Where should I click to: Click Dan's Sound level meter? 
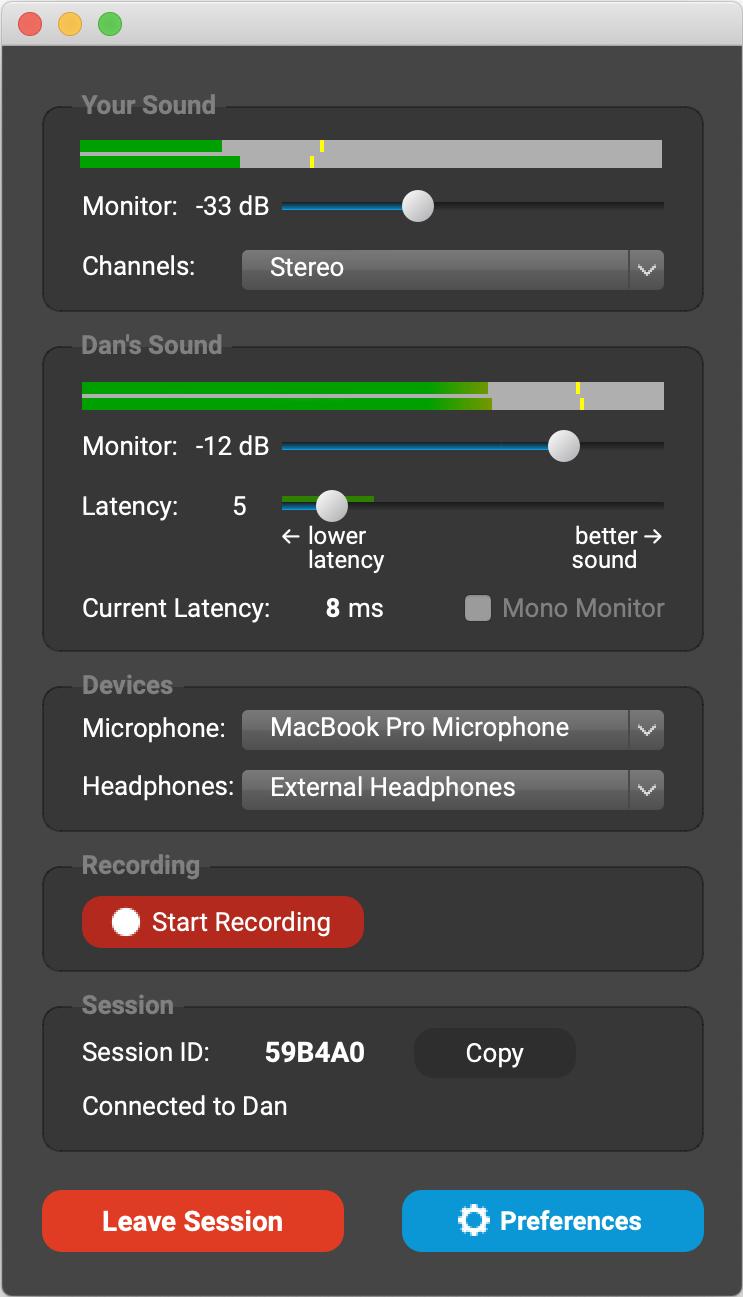[372, 396]
